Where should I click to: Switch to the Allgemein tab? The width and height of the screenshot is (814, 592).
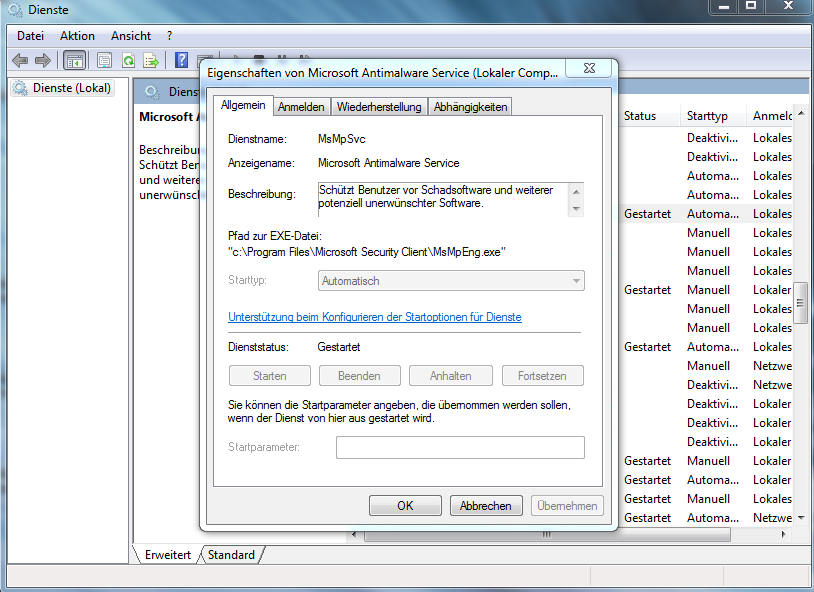tap(243, 105)
